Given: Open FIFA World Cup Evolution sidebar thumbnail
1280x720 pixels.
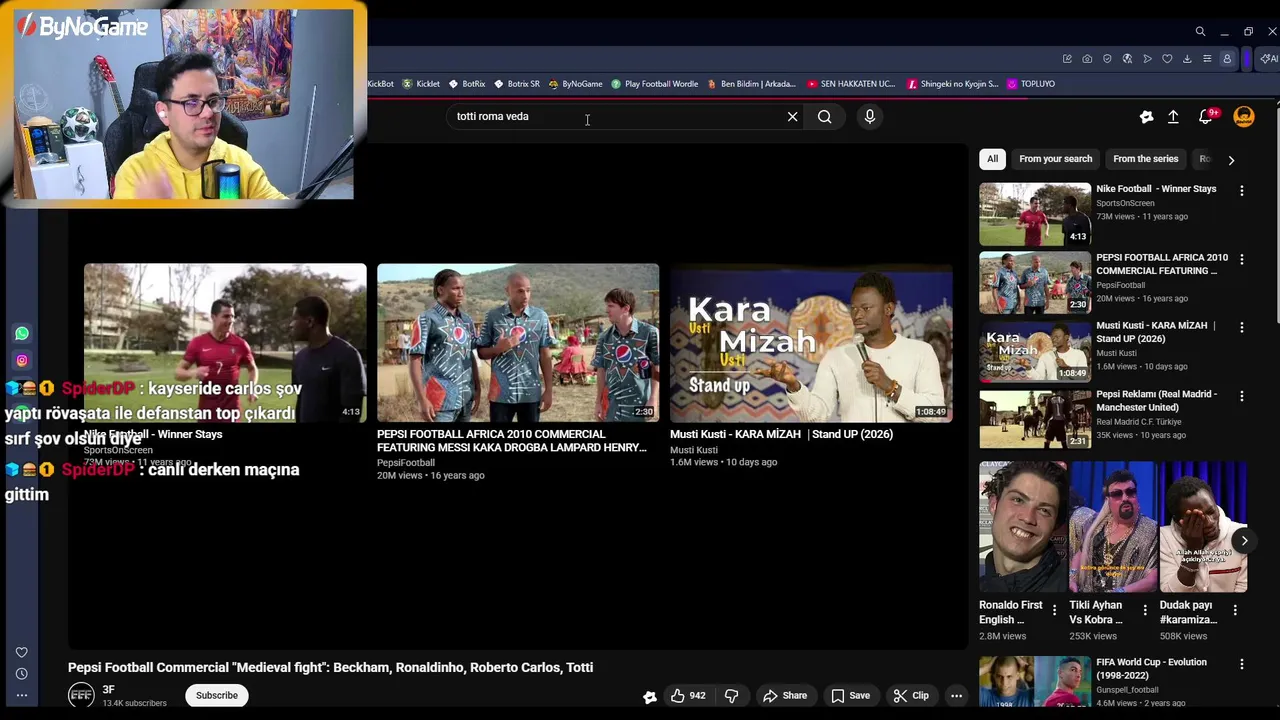Looking at the screenshot, I should tap(1035, 682).
